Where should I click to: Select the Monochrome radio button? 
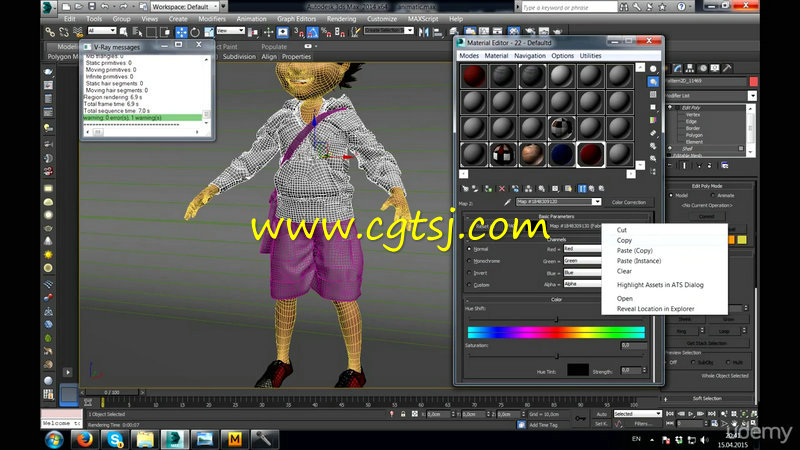(x=469, y=261)
